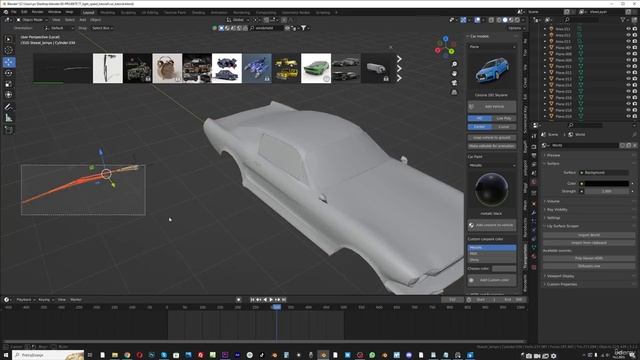
Task: Click the Import World button
Action: point(589,235)
